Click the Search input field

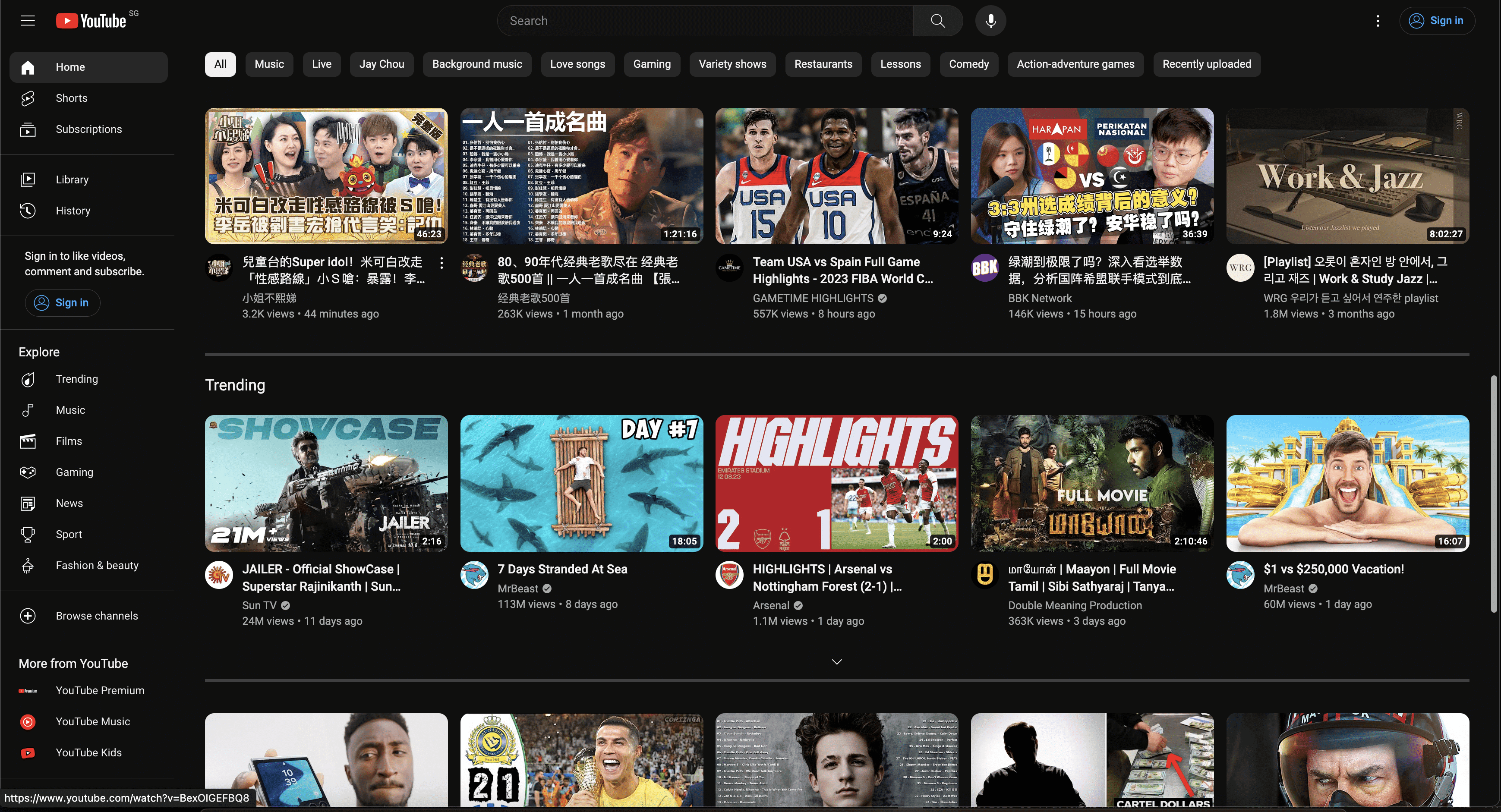click(x=705, y=21)
